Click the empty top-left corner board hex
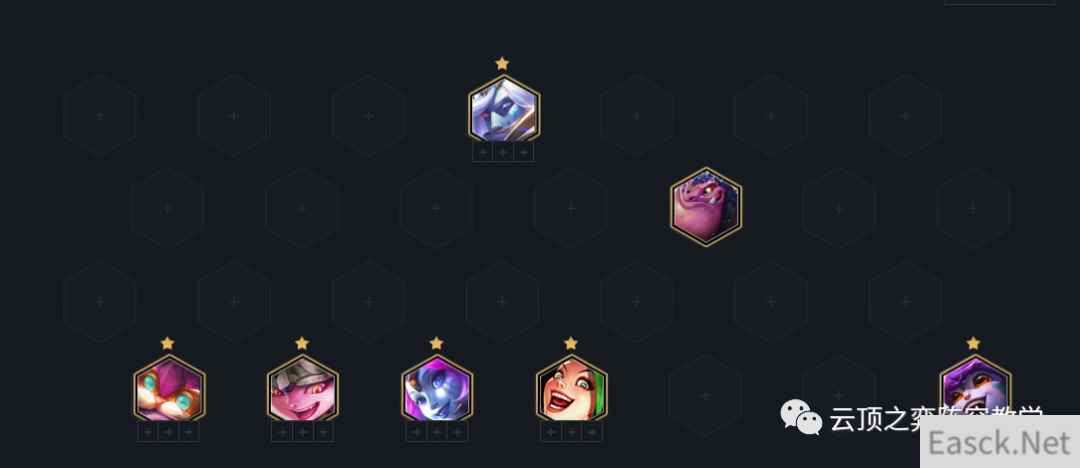Image resolution: width=1080 pixels, height=468 pixels. (x=100, y=116)
